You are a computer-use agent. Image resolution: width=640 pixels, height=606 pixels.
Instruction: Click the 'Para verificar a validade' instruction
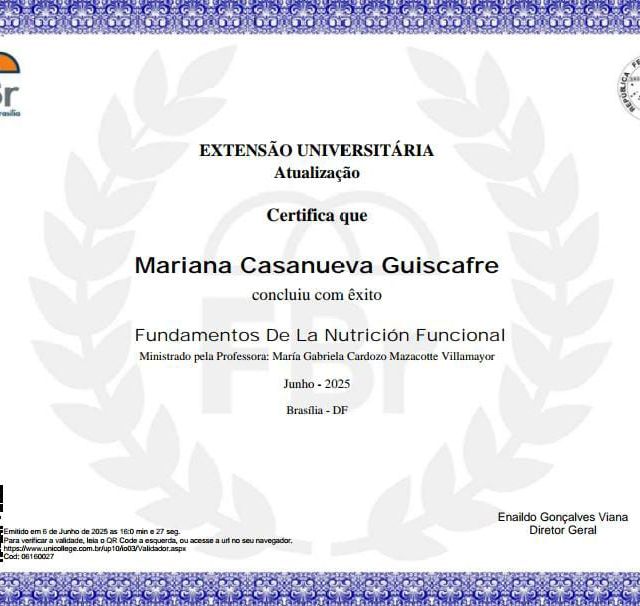[148, 540]
